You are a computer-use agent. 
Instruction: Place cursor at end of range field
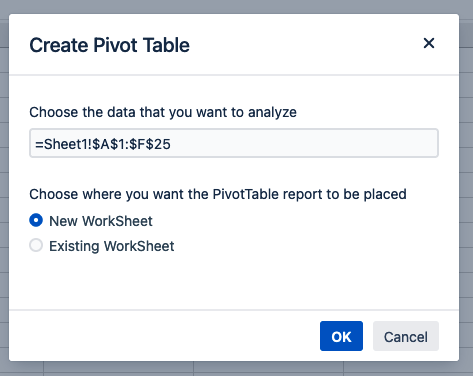pos(300,143)
